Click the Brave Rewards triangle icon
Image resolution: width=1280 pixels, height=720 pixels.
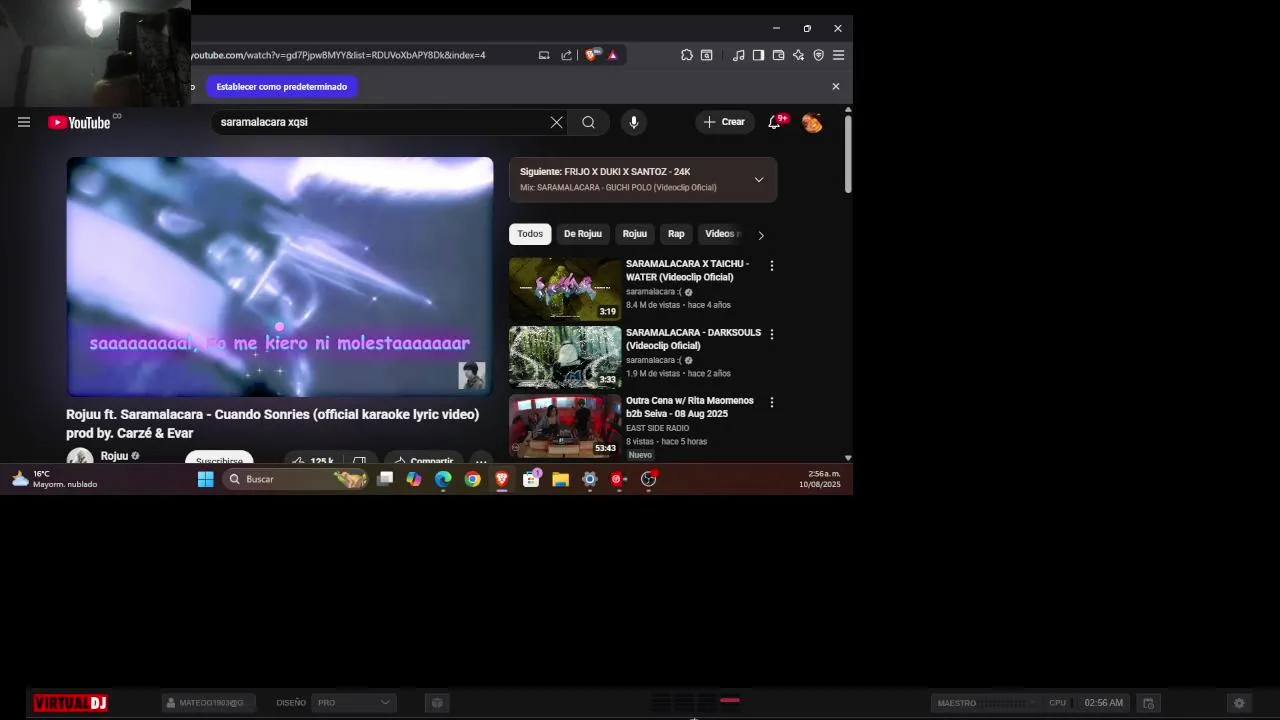(x=612, y=55)
